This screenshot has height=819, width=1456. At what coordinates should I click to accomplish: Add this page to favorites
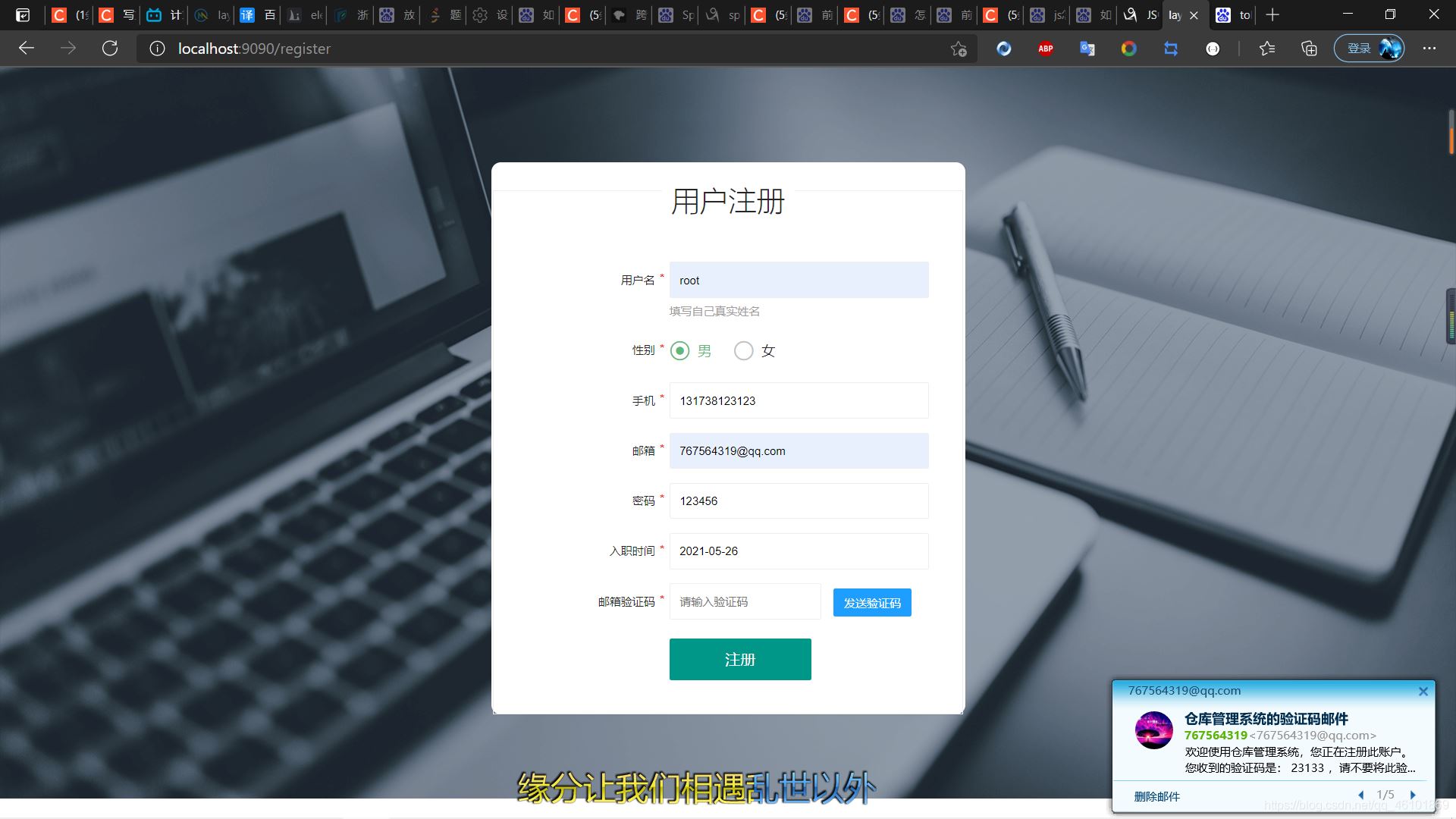959,49
